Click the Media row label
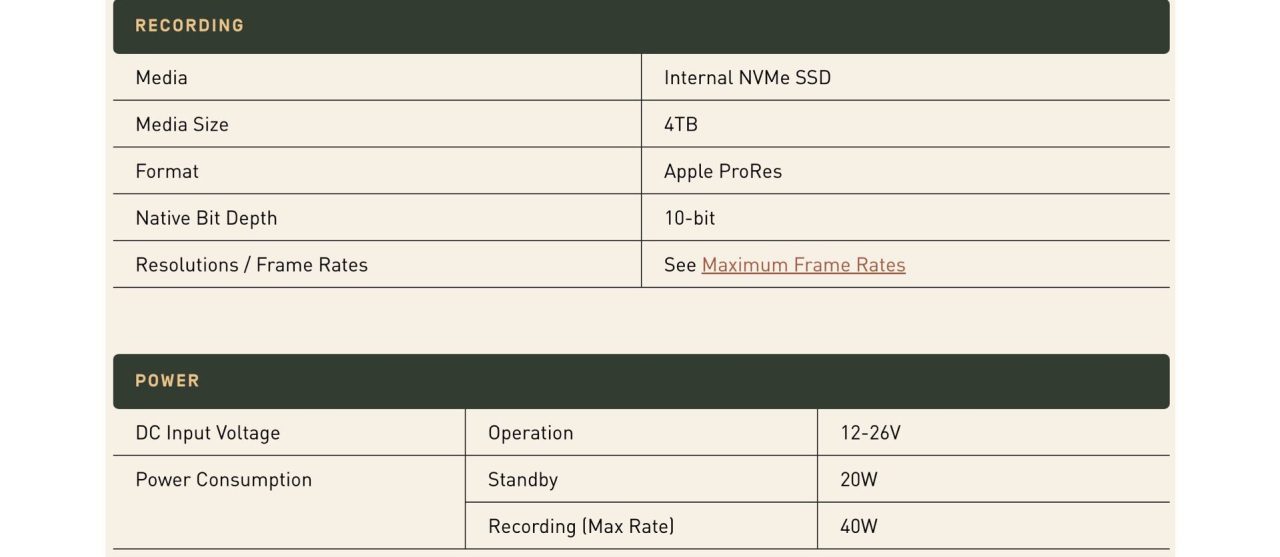 tap(161, 78)
